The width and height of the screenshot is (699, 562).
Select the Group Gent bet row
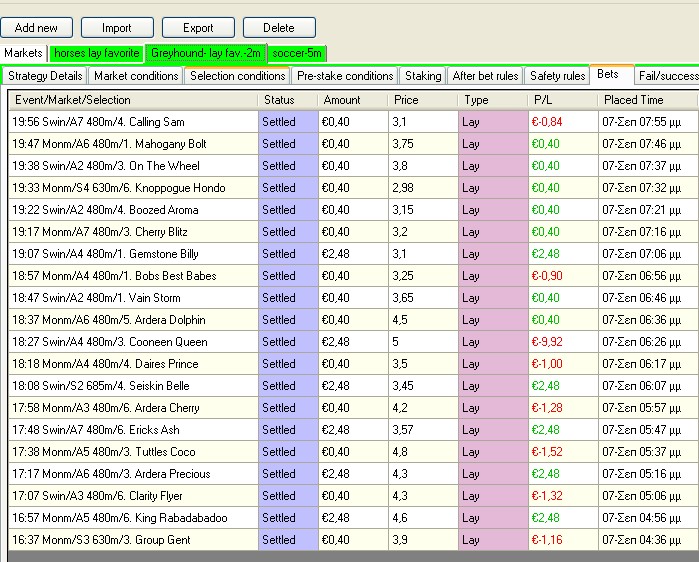coord(354,540)
